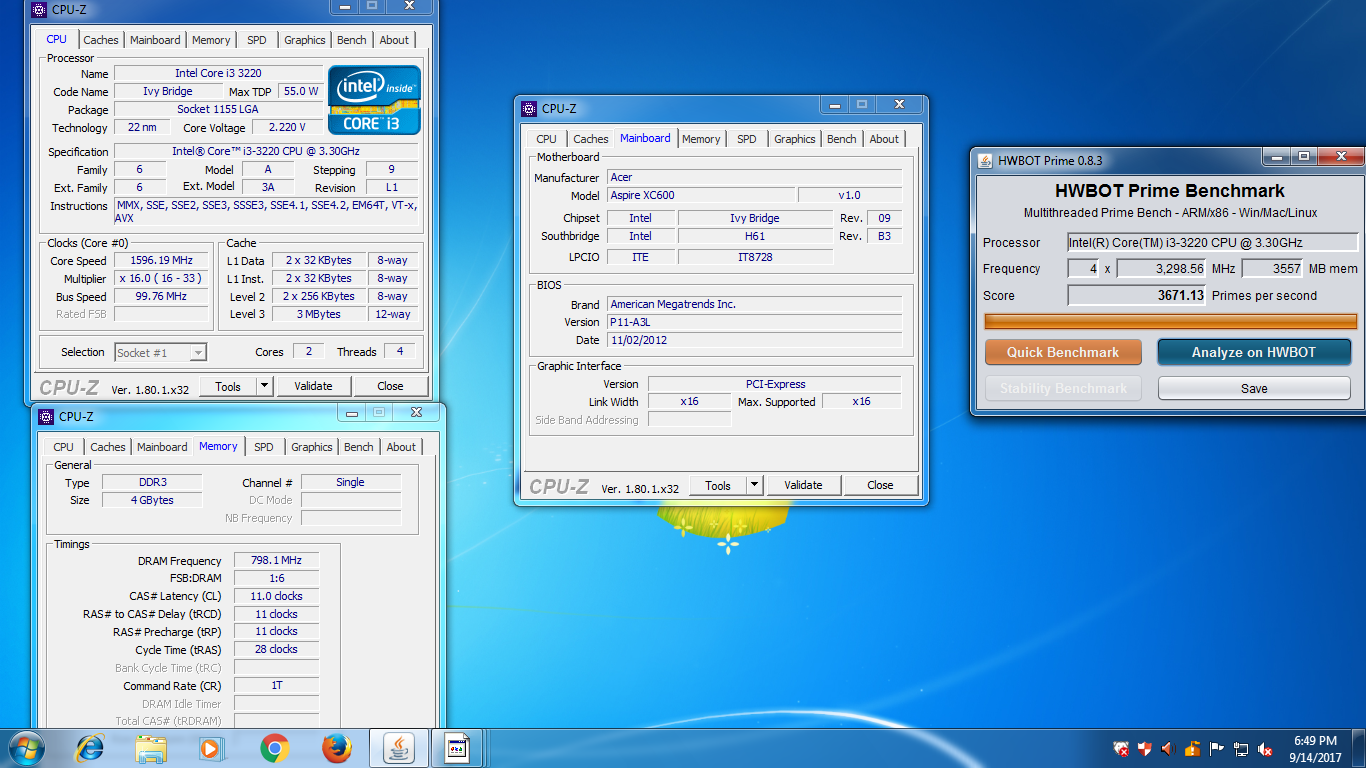Click Close button in Mainboard window
The height and width of the screenshot is (768, 1366).
pyautogui.click(x=880, y=485)
